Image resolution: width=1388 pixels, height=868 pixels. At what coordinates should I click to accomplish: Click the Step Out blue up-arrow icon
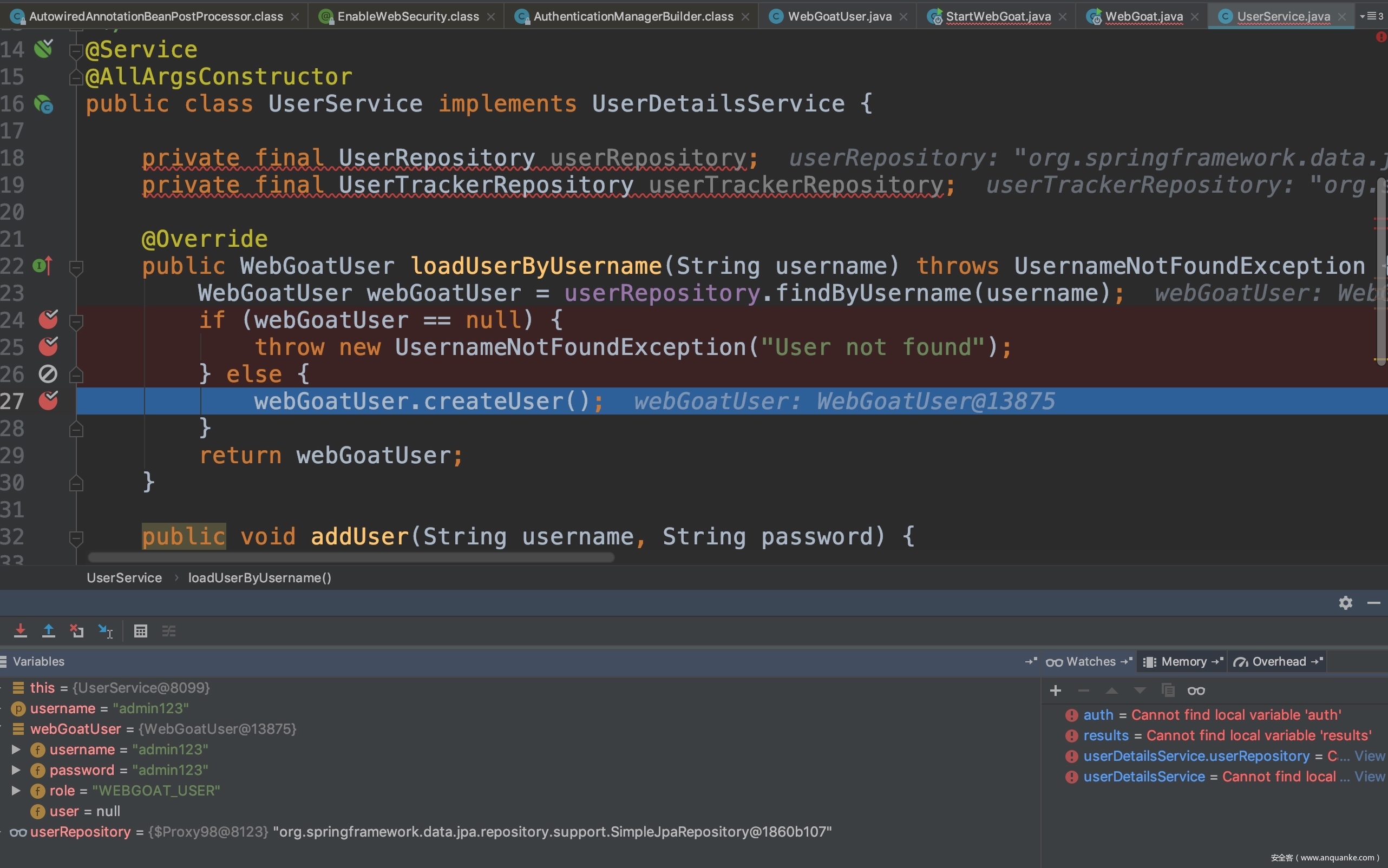tap(49, 631)
